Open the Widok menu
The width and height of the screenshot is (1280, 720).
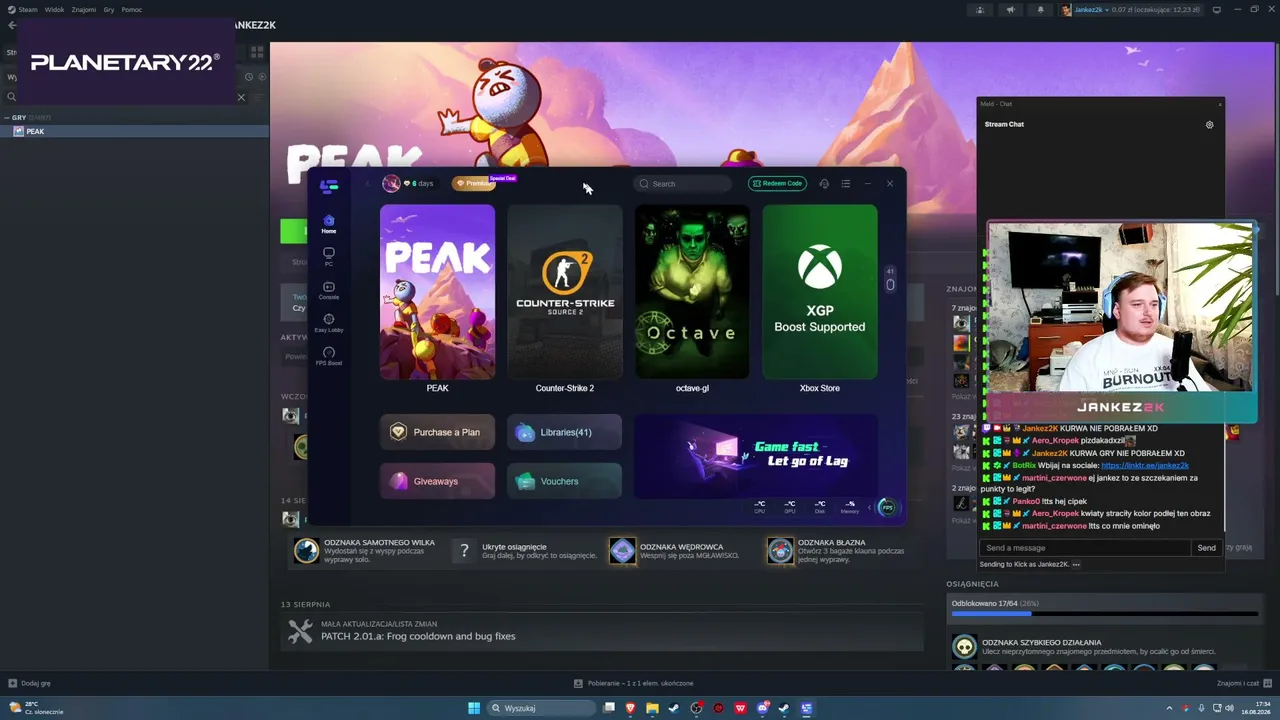pyautogui.click(x=54, y=9)
